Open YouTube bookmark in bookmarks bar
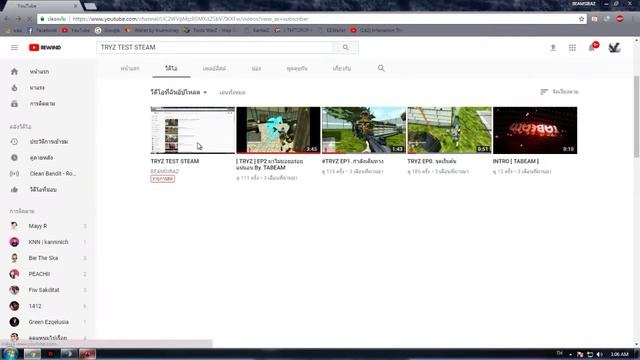This screenshot has width=640, height=360. (76, 30)
